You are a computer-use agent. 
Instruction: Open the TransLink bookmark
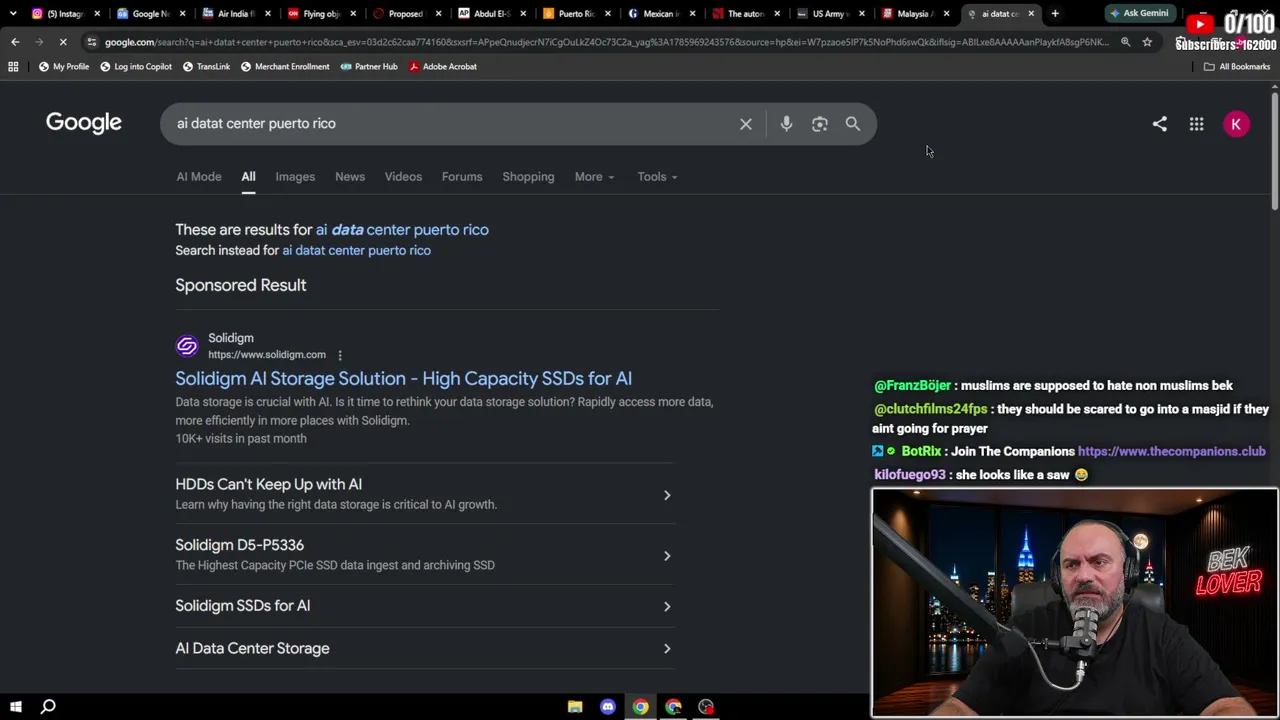tap(206, 66)
